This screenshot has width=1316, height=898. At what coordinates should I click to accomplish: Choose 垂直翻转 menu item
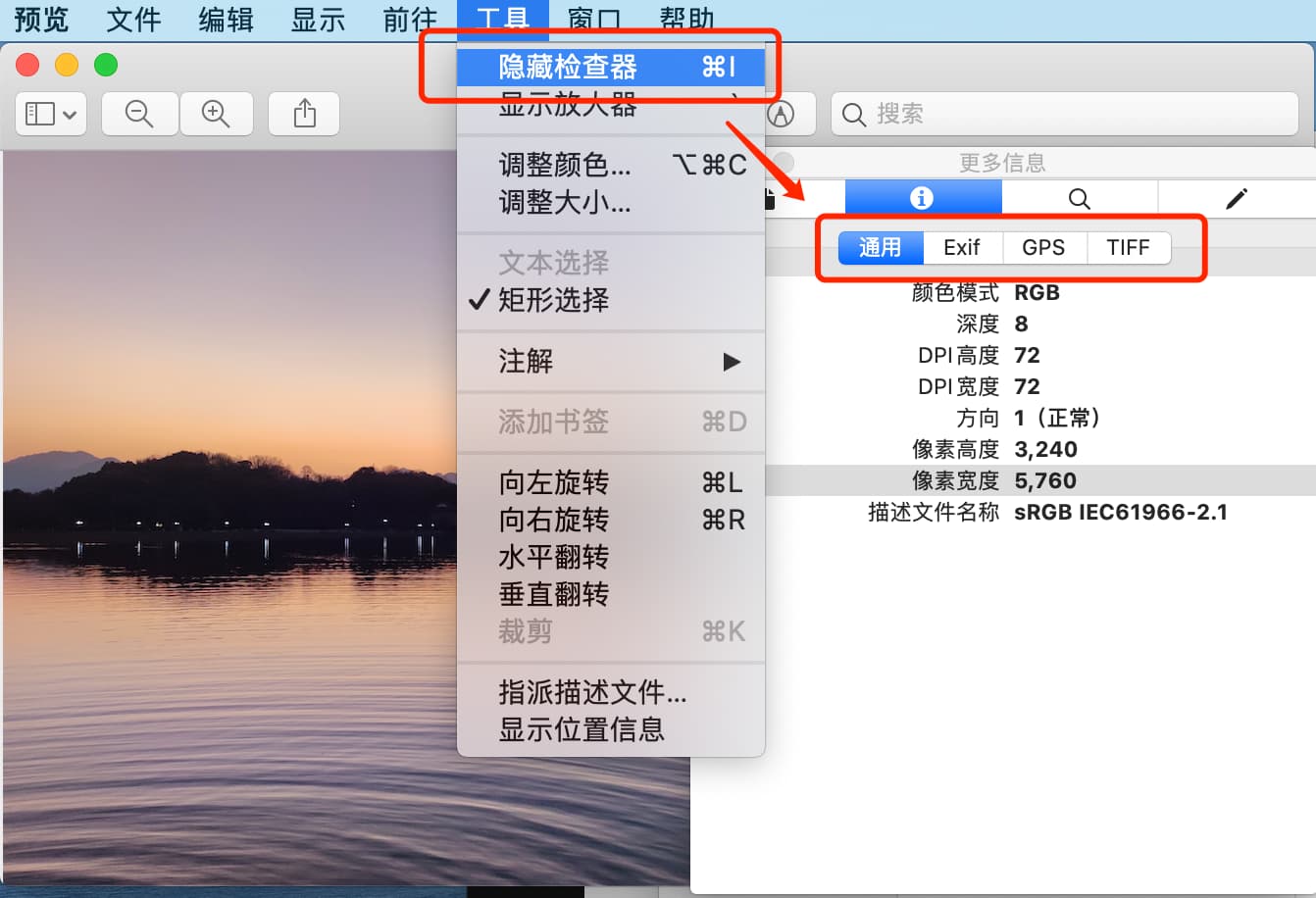611,594
